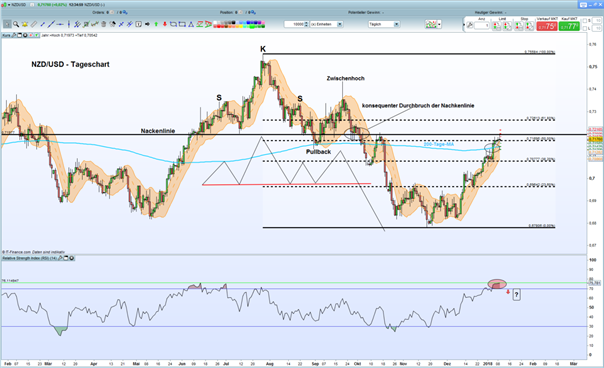
Task: Select the horizontal line drawing tool
Action: click(60, 24)
